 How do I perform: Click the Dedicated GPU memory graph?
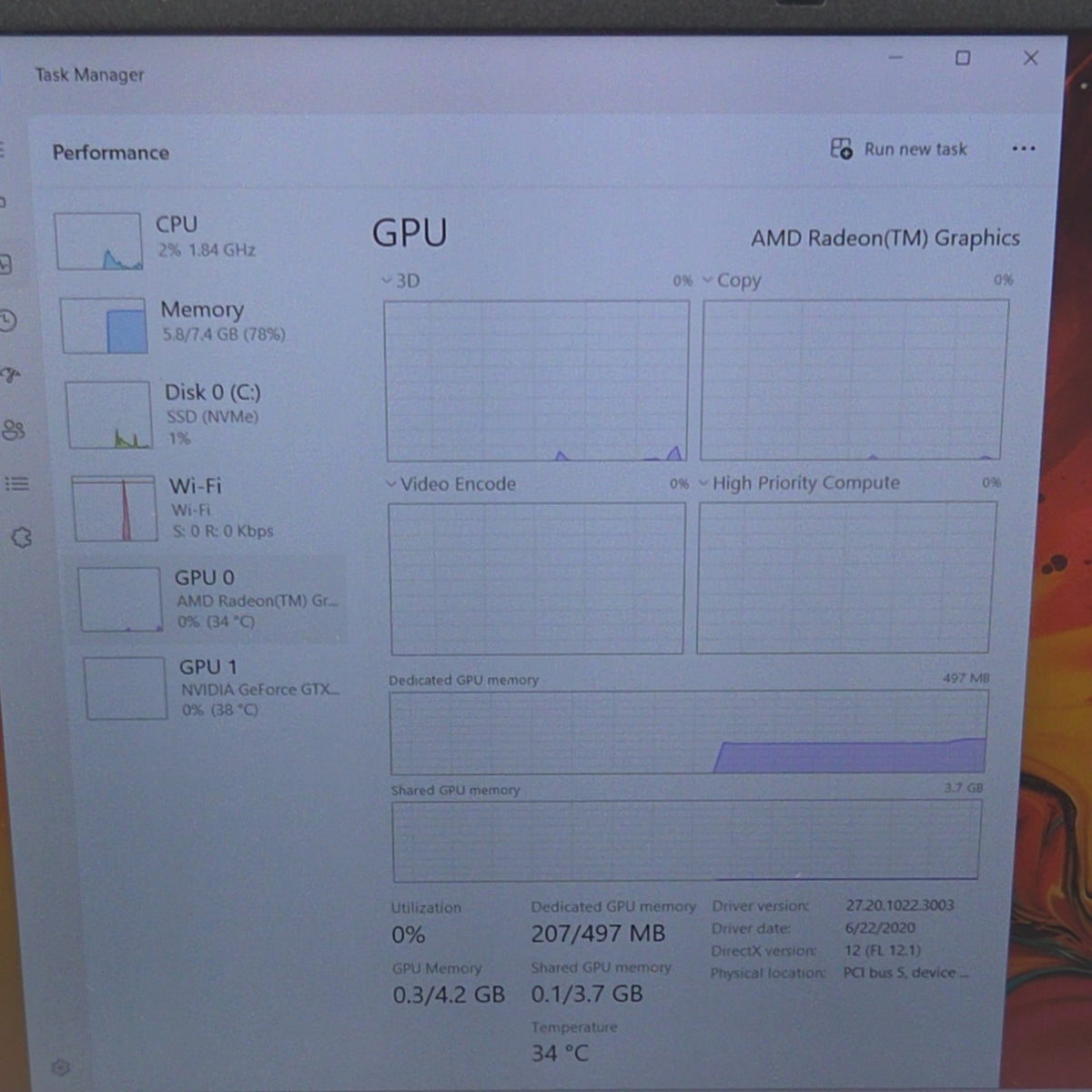tap(689, 733)
